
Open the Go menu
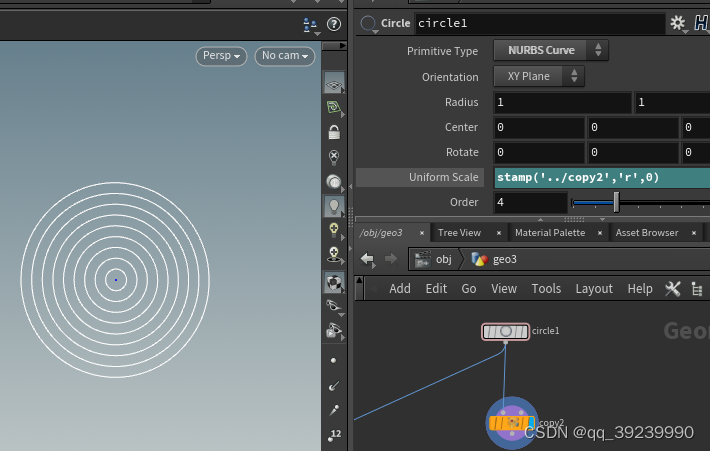[x=469, y=289]
